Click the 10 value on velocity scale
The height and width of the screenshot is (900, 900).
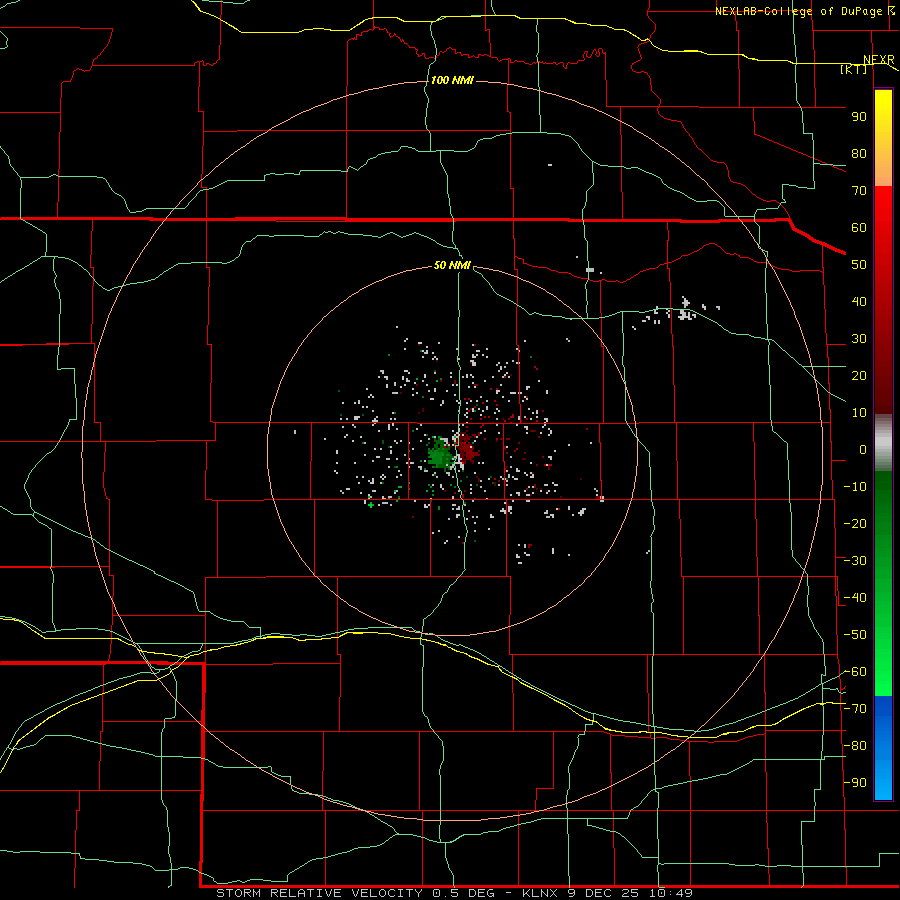[x=859, y=413]
